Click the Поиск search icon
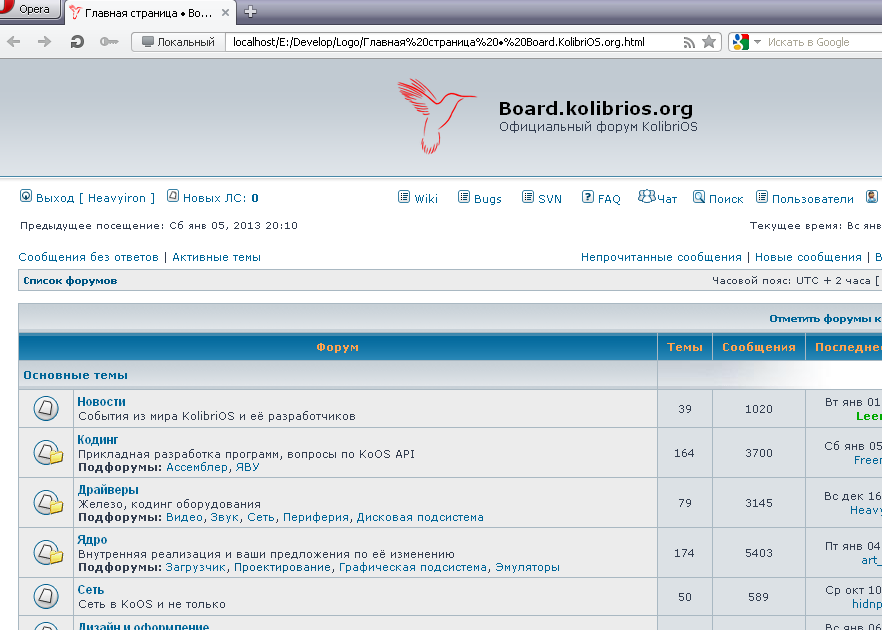 click(x=699, y=197)
